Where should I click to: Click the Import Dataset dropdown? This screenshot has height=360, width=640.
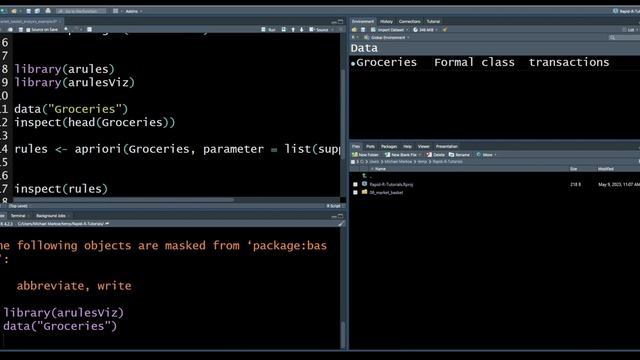390,30
